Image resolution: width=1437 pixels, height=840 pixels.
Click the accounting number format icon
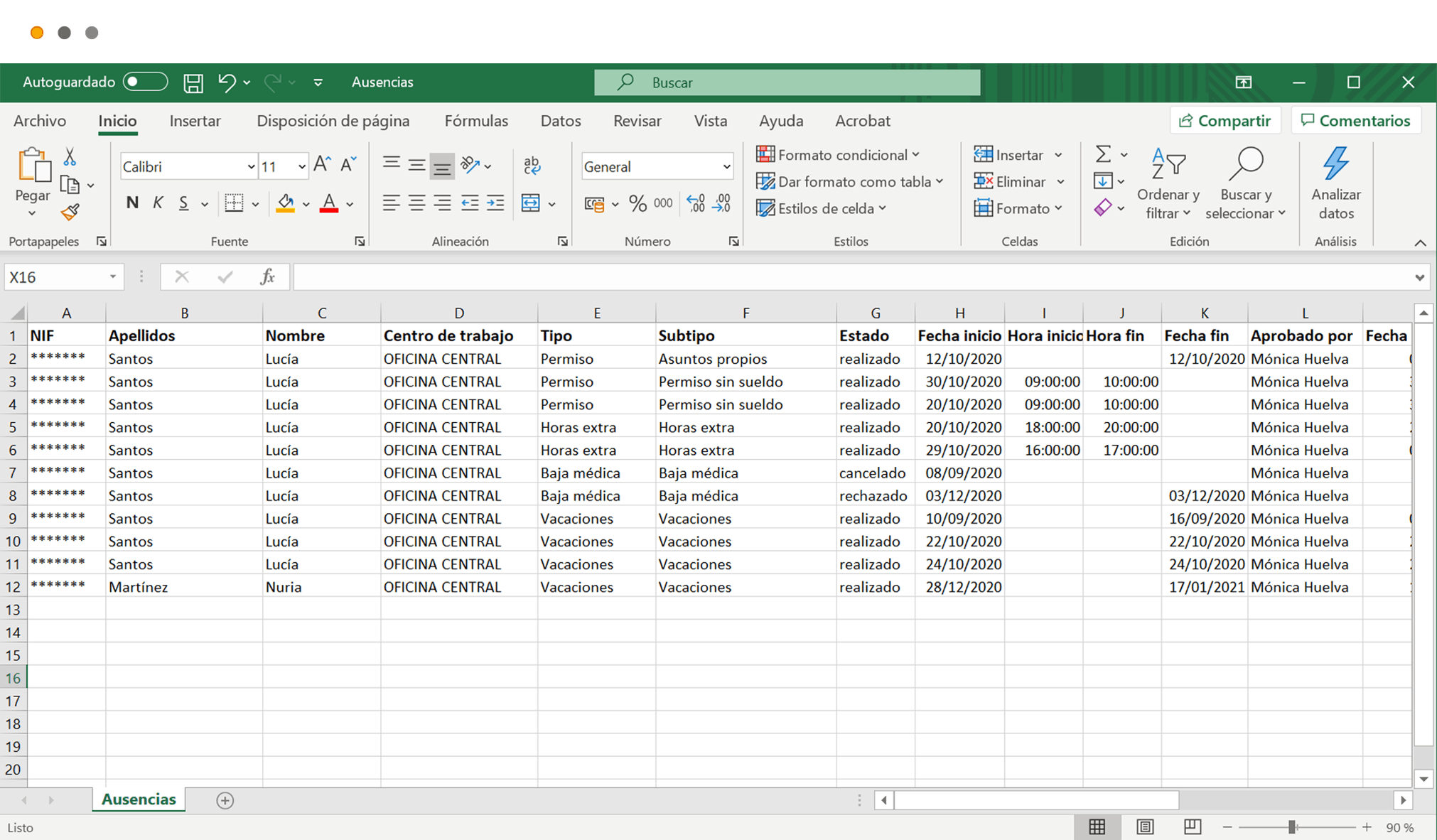tap(594, 204)
